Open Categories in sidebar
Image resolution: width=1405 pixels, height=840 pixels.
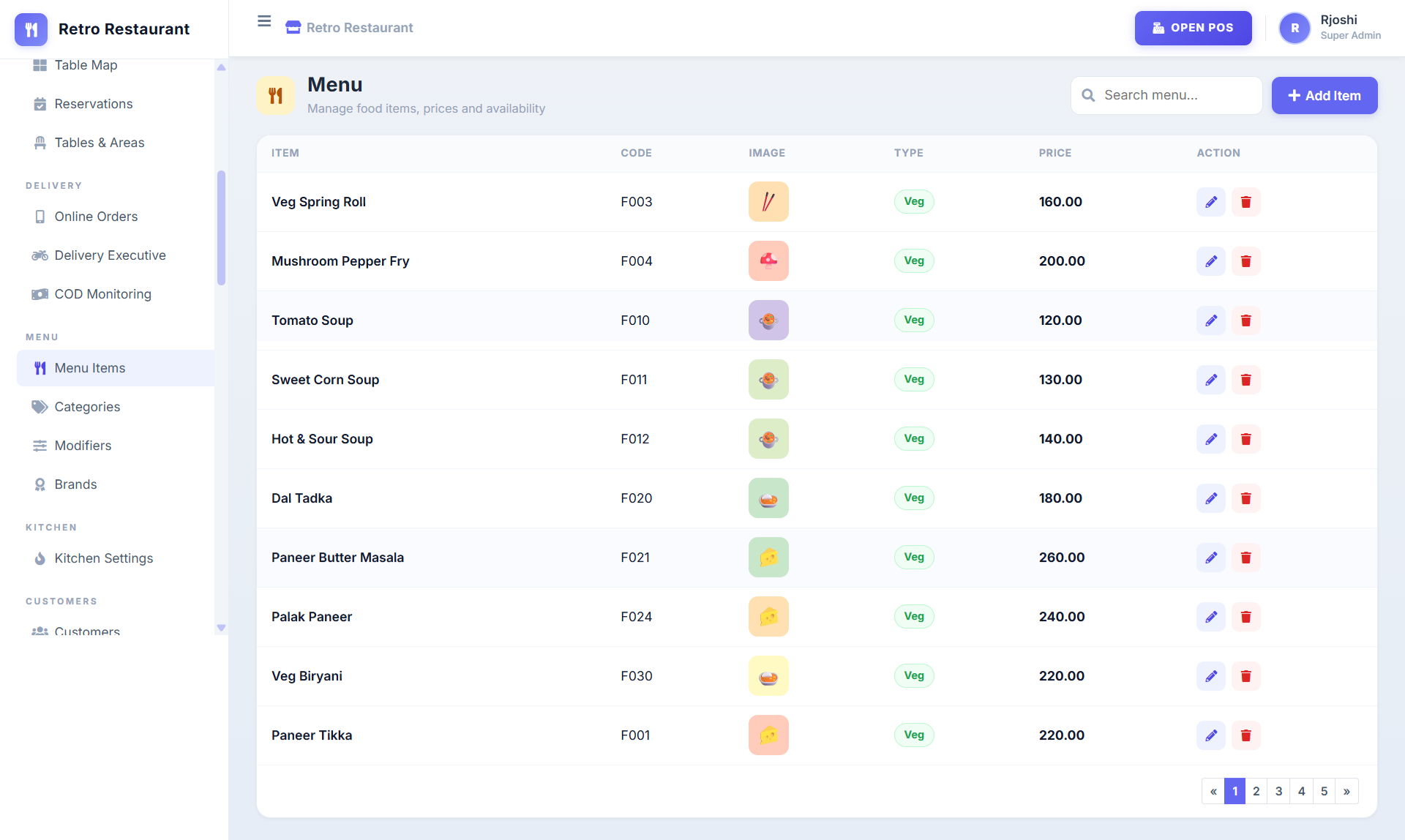[116, 407]
